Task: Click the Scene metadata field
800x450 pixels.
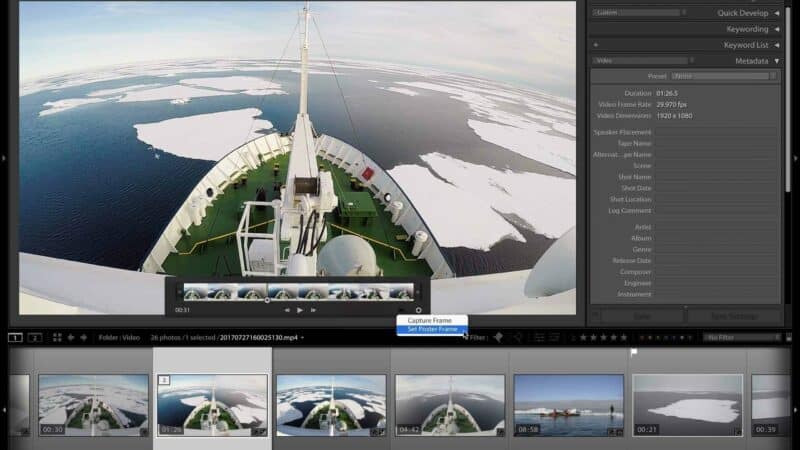Action: coord(716,166)
